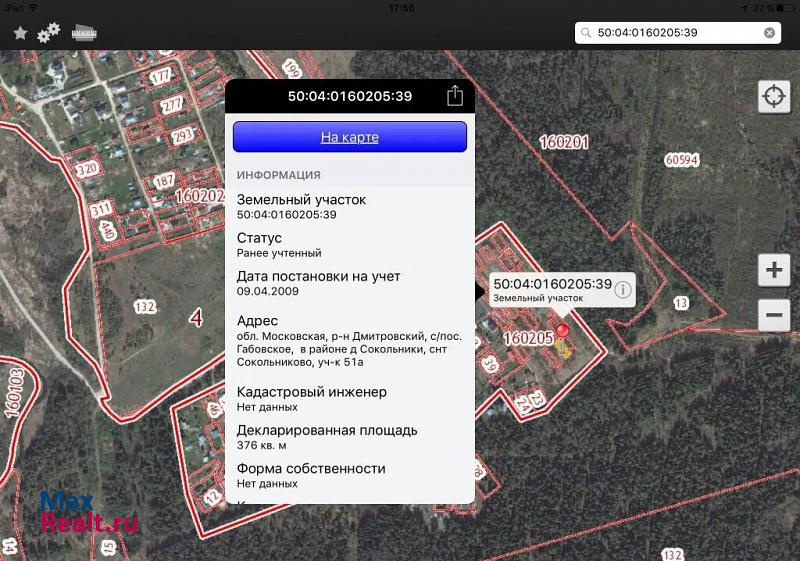
Task: Zoom in with the plus button
Action: (x=774, y=270)
